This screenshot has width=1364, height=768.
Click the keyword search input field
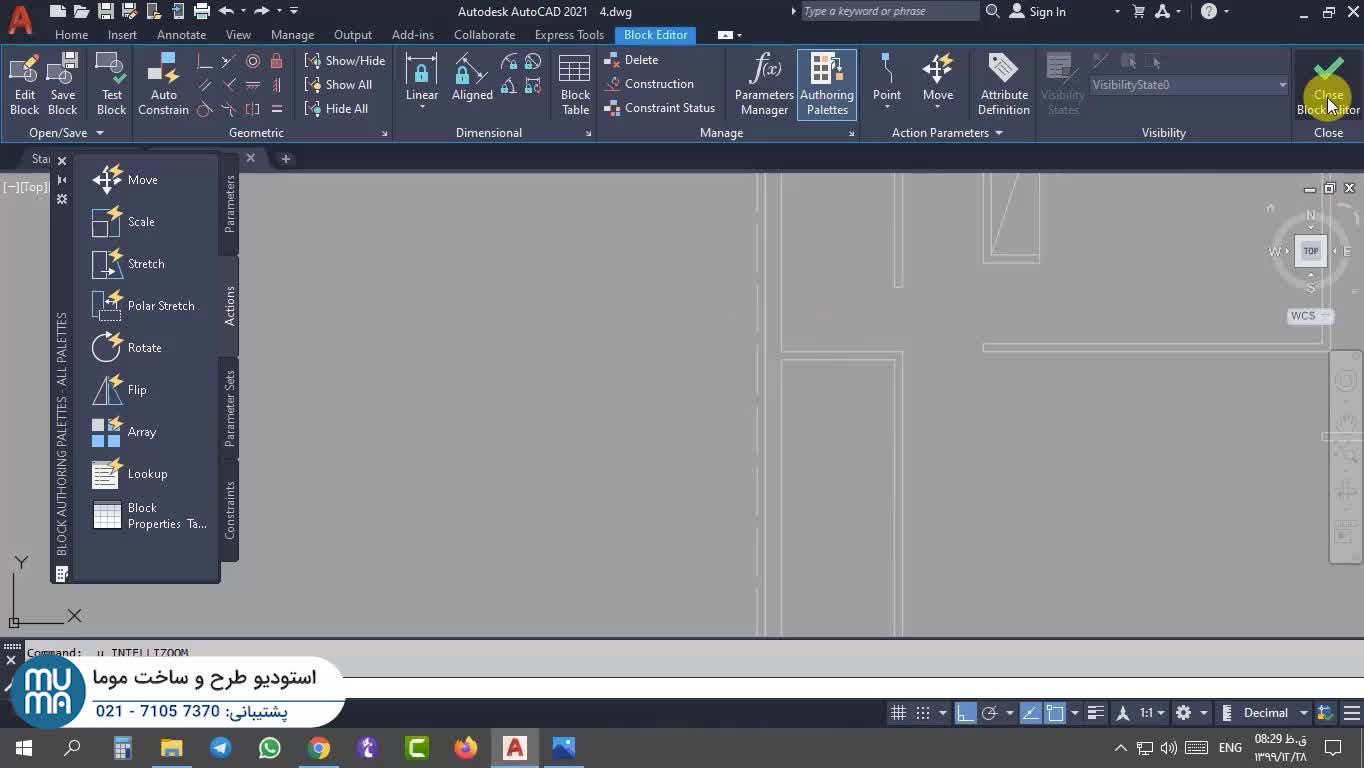(x=889, y=11)
